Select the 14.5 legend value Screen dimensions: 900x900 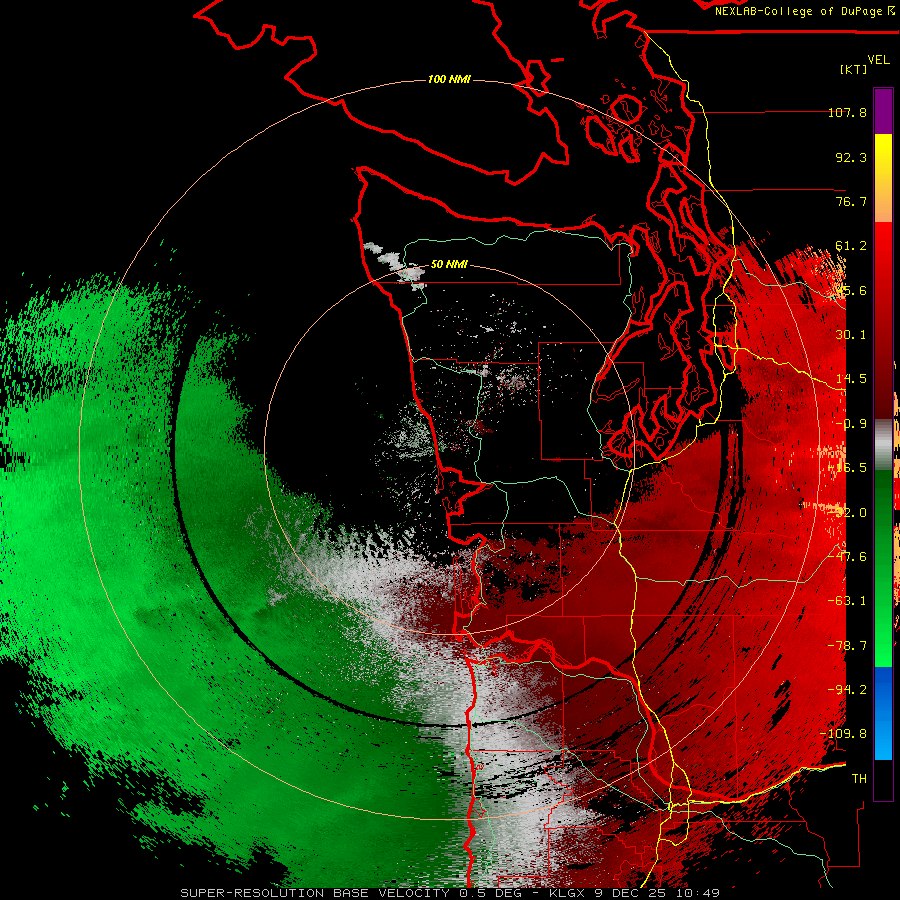[x=851, y=378]
